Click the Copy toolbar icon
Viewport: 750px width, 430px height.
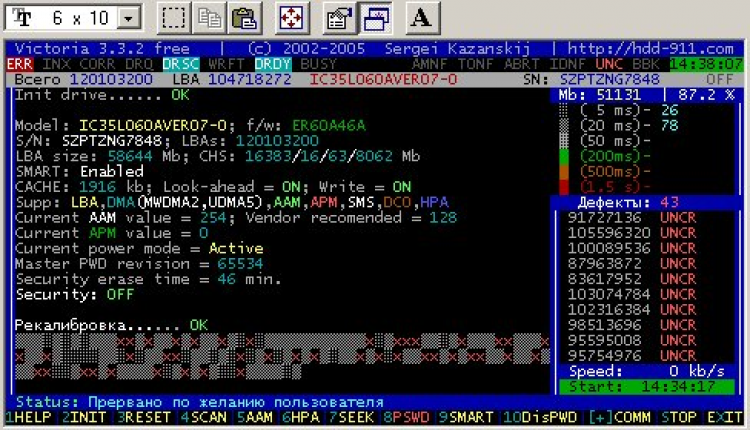(x=210, y=18)
